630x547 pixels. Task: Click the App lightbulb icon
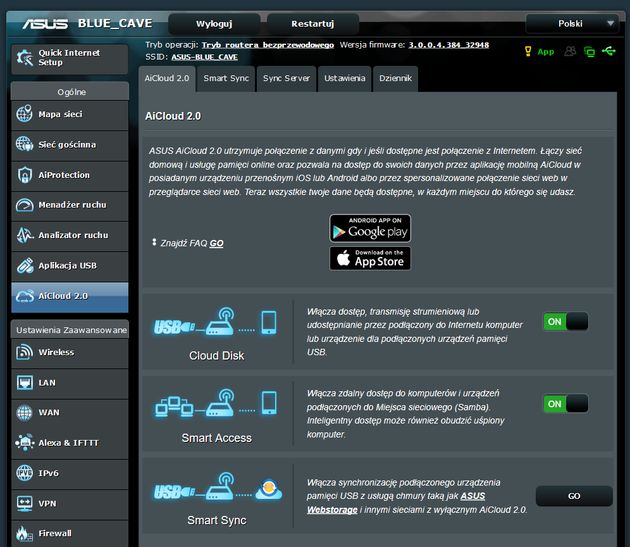[x=528, y=51]
